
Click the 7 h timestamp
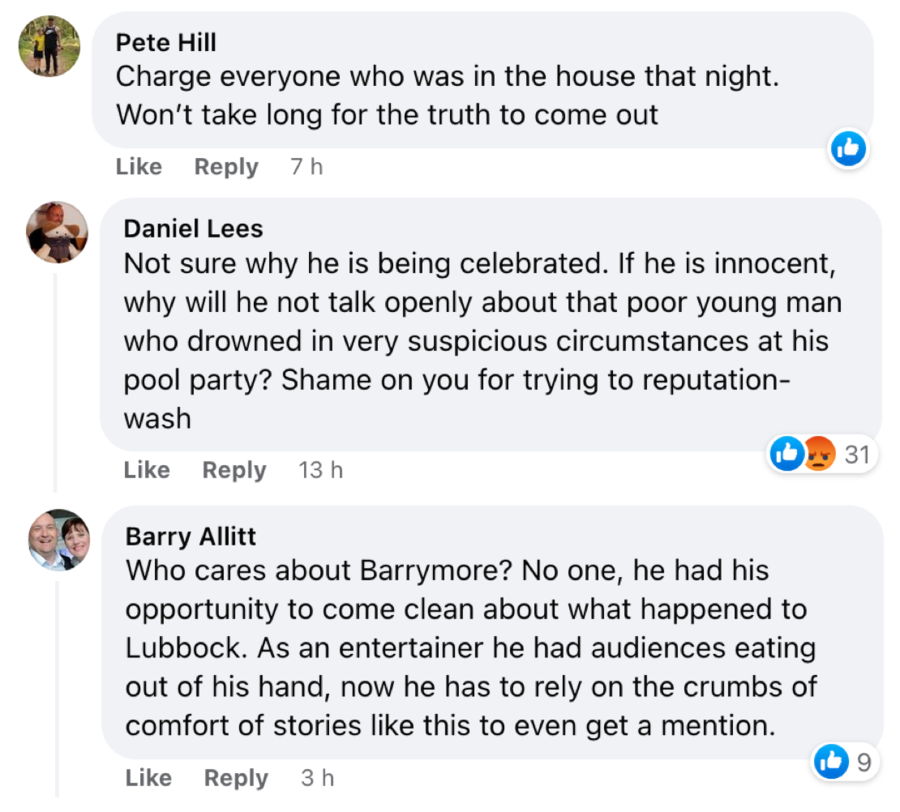[x=307, y=167]
